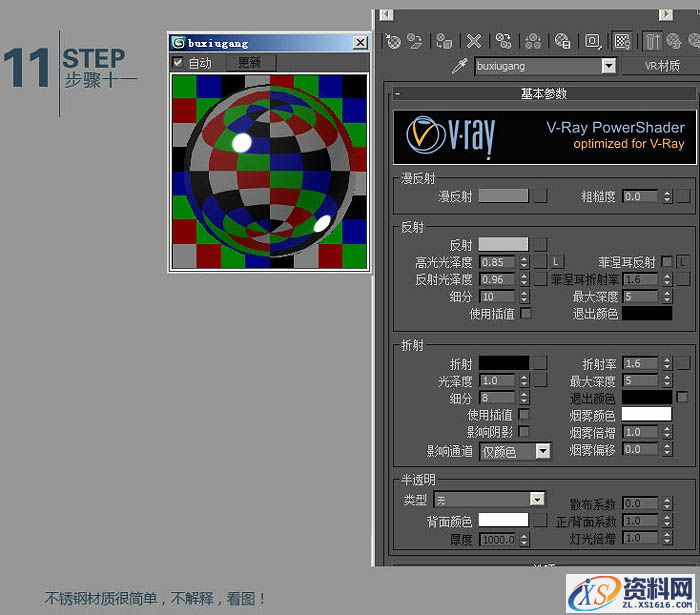Click the 反射 最大深度 value field
The image size is (700, 615).
pos(640,296)
